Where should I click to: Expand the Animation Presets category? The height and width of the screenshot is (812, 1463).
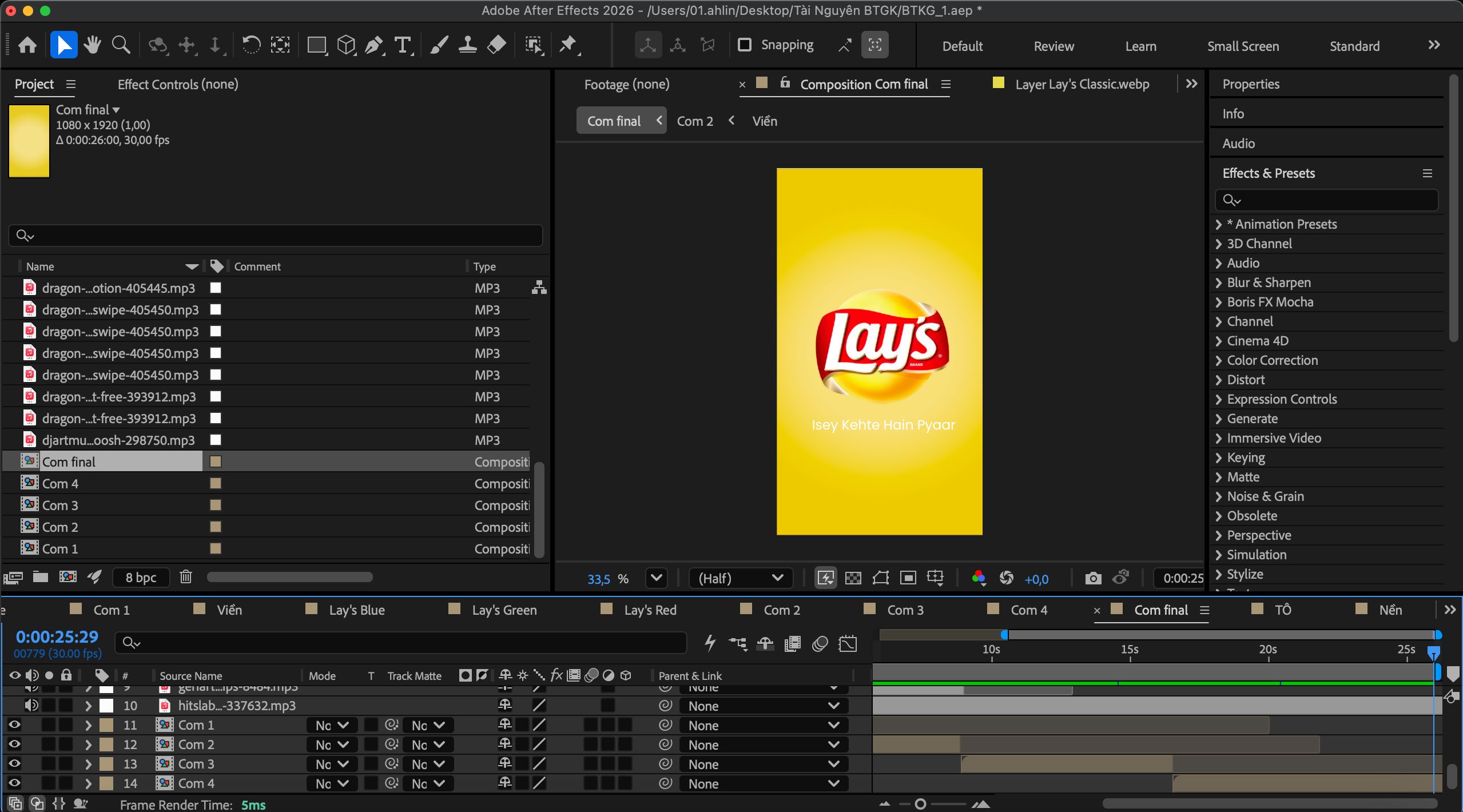[x=1218, y=224]
